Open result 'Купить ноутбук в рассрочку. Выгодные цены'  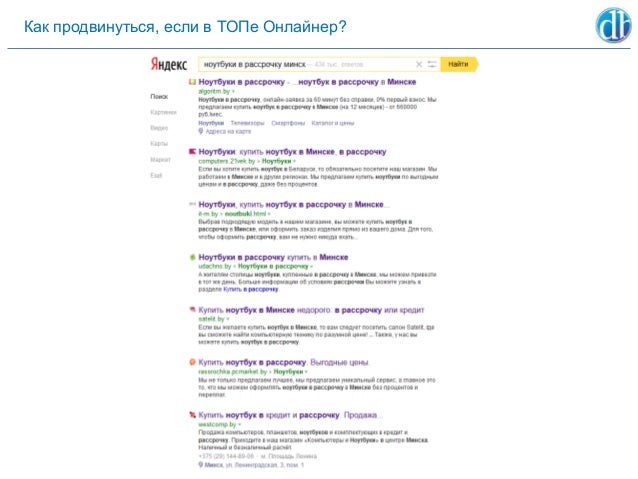click(284, 362)
